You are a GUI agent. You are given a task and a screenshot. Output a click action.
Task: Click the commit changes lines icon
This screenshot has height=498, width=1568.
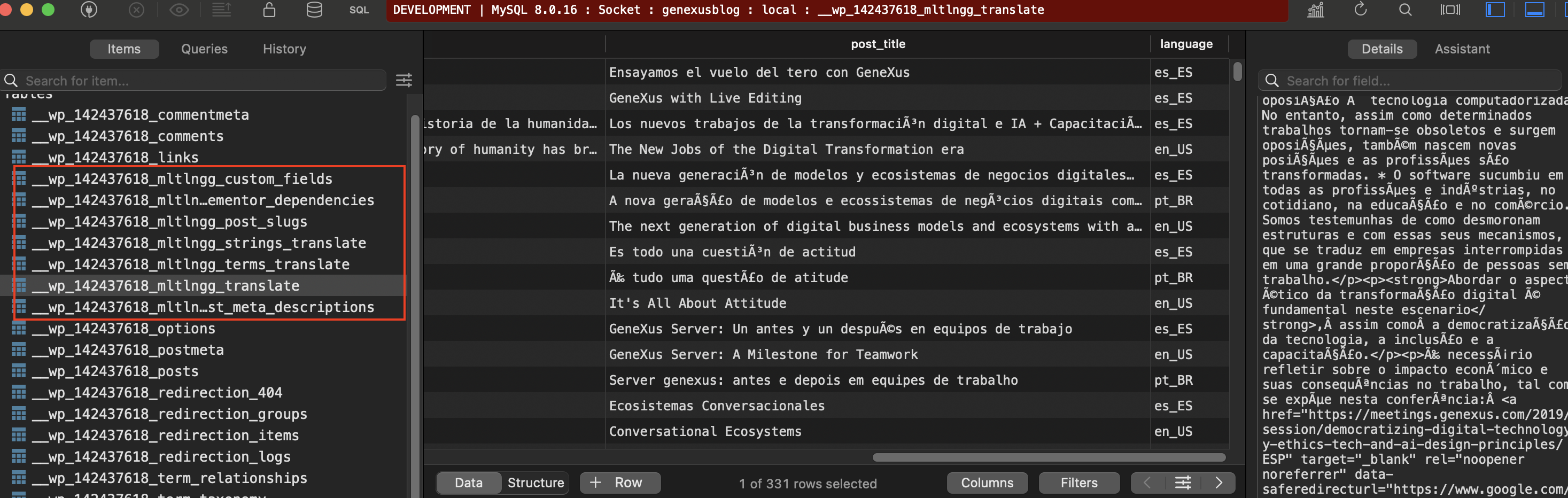click(x=222, y=10)
